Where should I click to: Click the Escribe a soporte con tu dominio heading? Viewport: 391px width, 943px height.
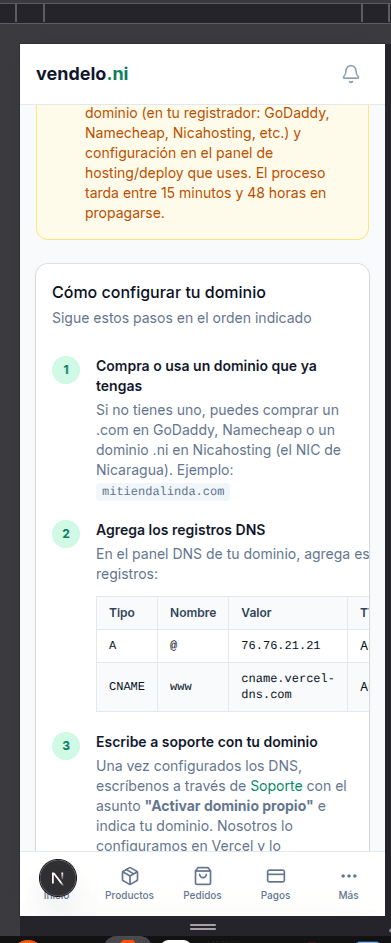coord(207,742)
